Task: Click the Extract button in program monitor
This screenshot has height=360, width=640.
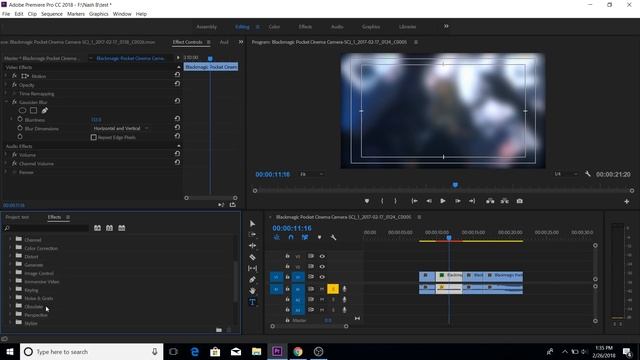Action: (504, 201)
